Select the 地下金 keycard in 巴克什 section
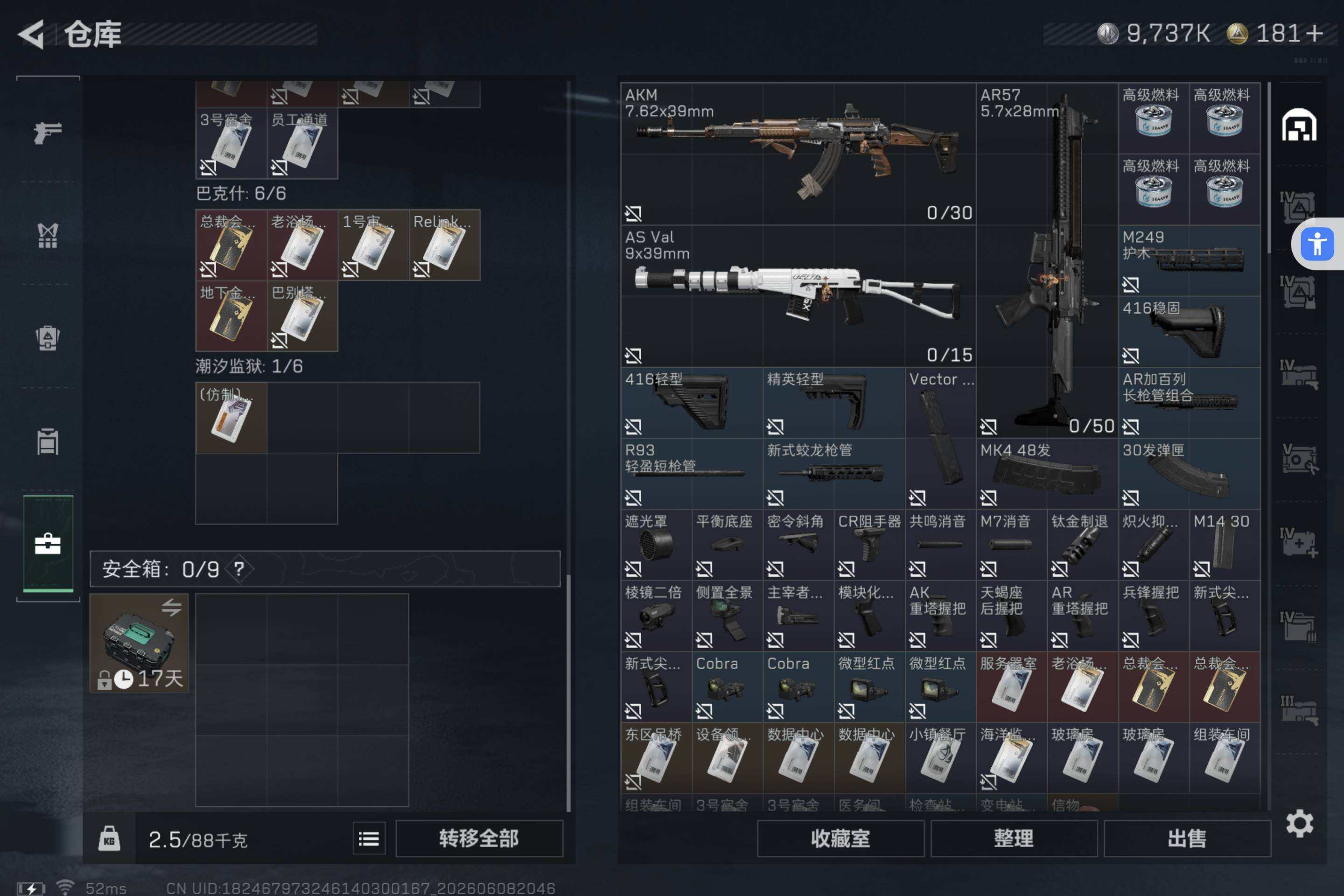 click(x=231, y=316)
